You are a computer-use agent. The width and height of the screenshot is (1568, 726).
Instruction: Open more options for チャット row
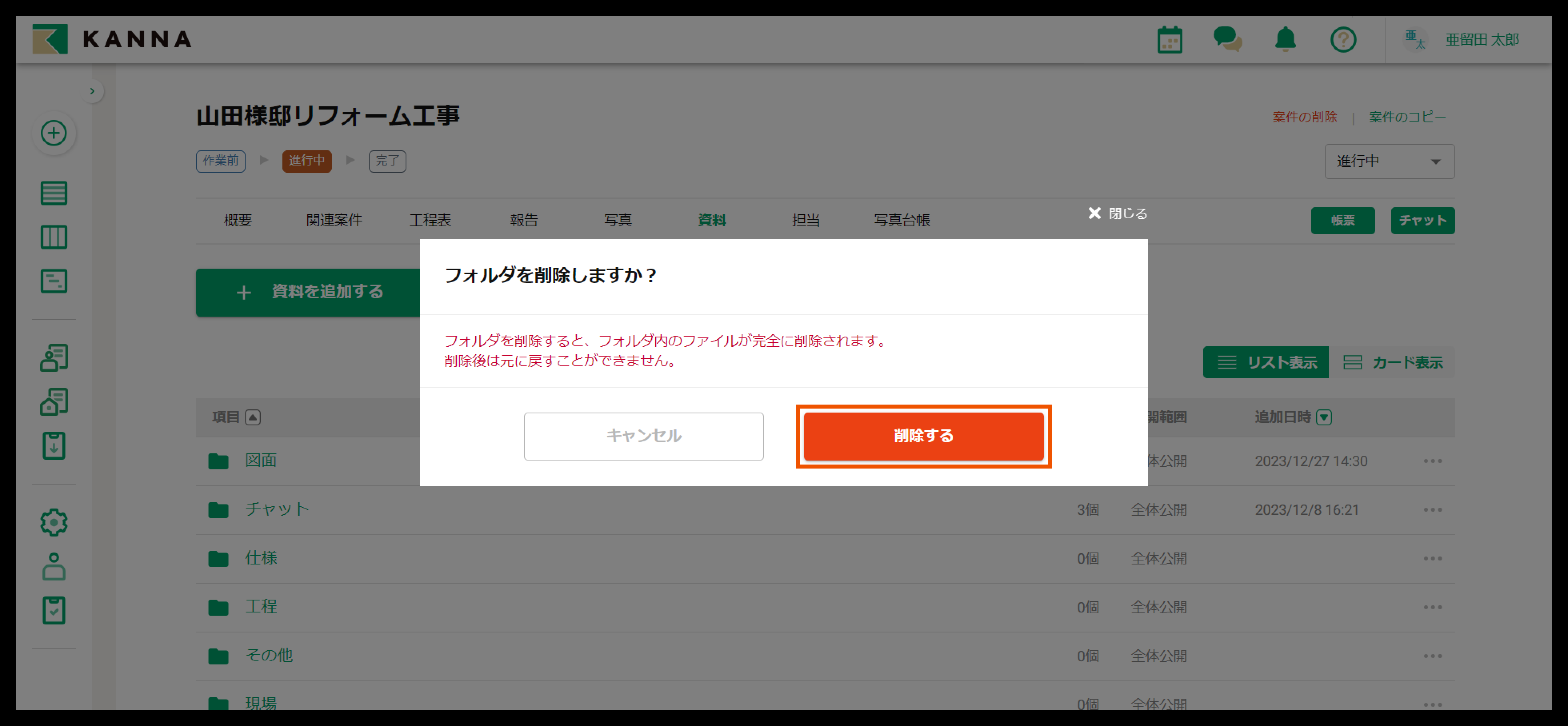point(1432,510)
